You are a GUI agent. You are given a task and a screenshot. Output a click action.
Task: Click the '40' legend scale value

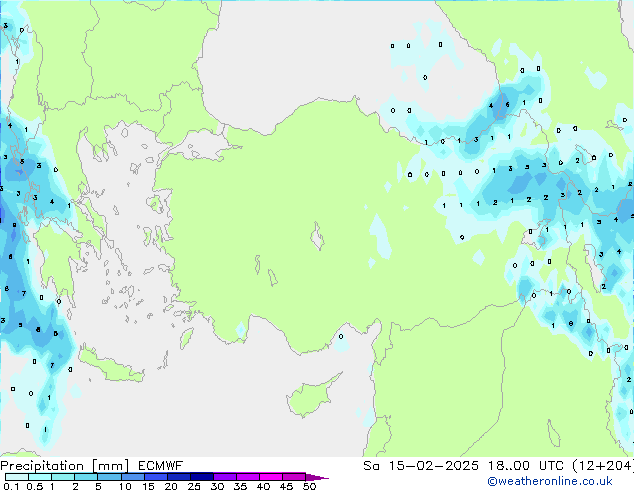(x=263, y=486)
